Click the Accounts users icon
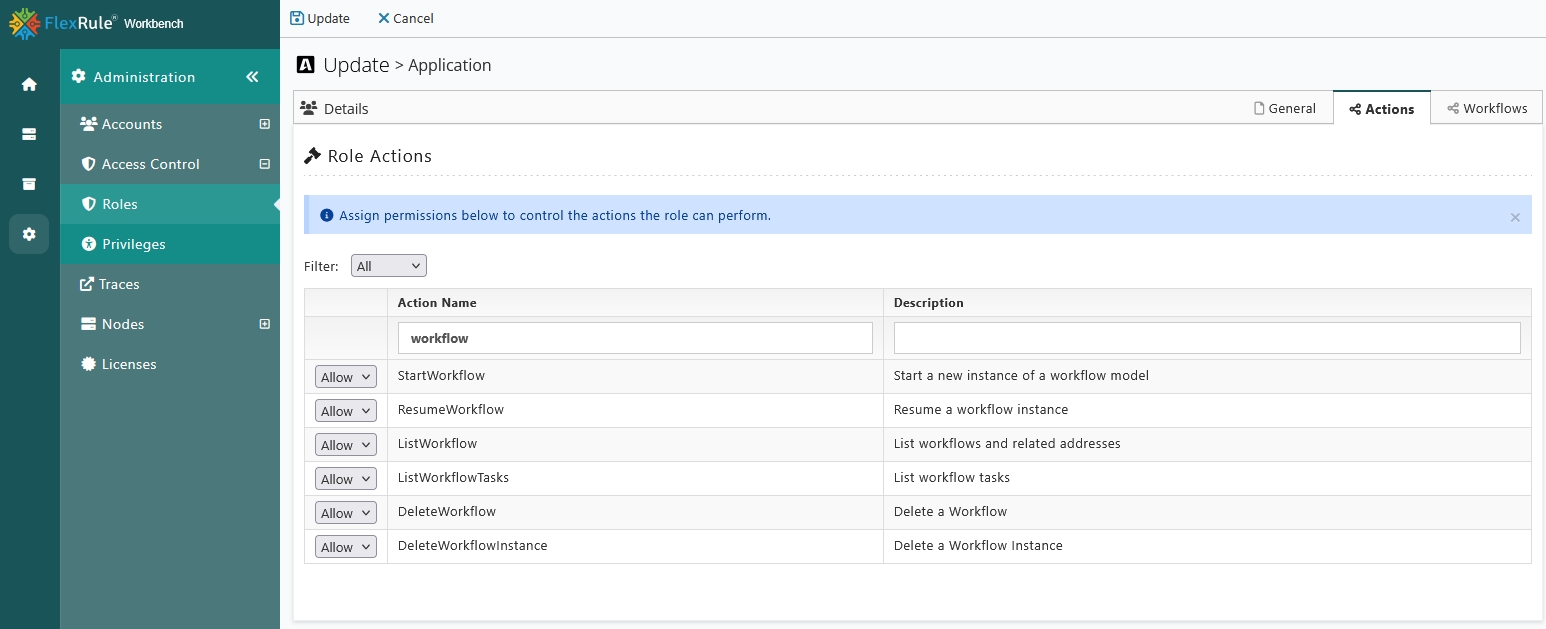The height and width of the screenshot is (629, 1546). tap(88, 124)
